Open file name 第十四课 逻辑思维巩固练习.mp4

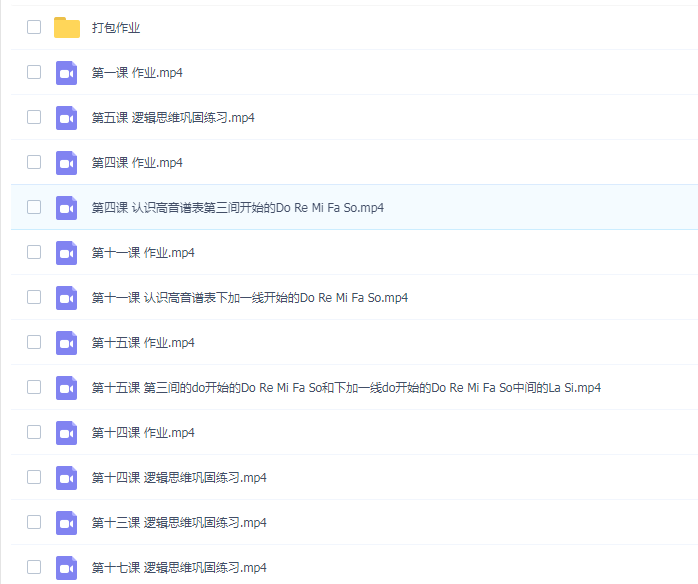coord(179,477)
